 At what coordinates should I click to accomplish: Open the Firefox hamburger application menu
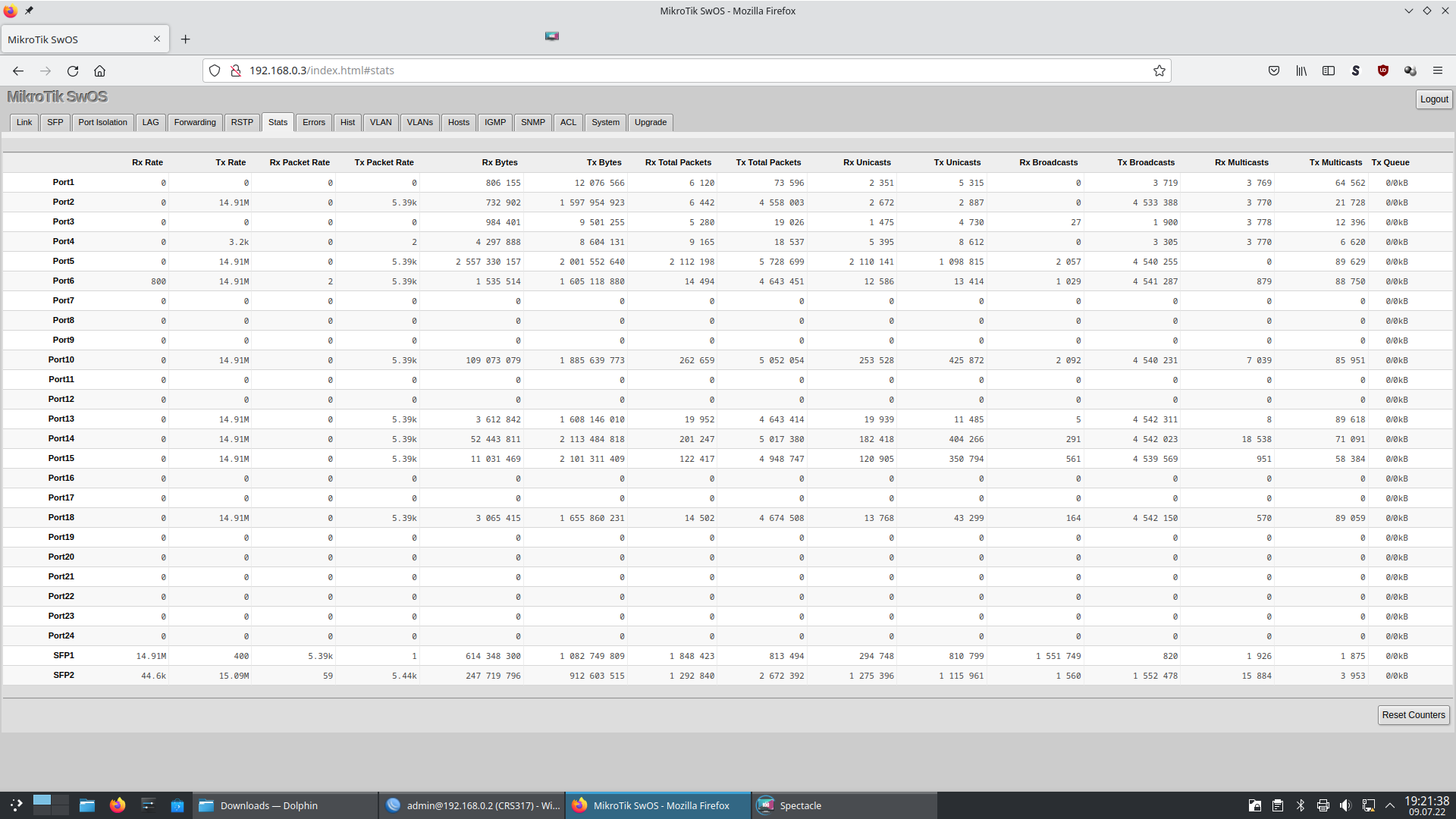pos(1437,71)
